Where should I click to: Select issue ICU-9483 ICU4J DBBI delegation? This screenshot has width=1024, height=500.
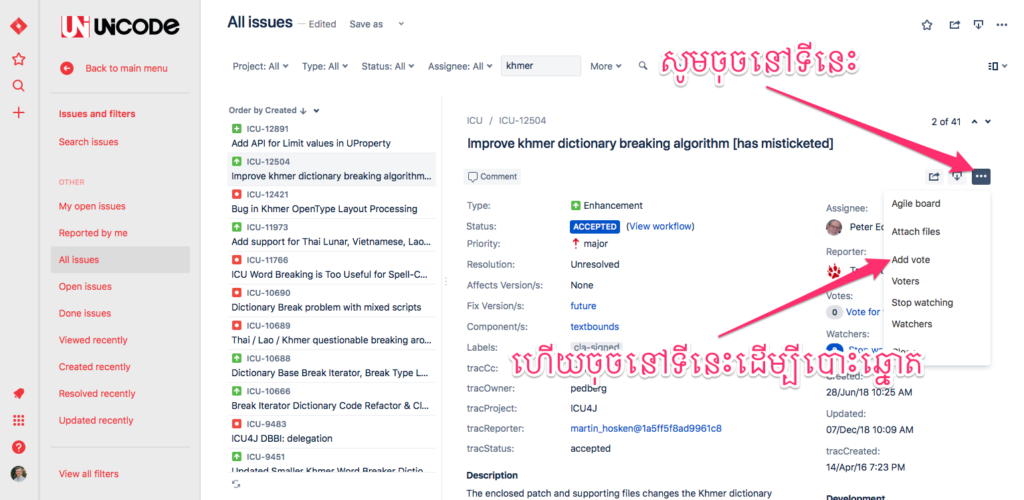coord(331,431)
